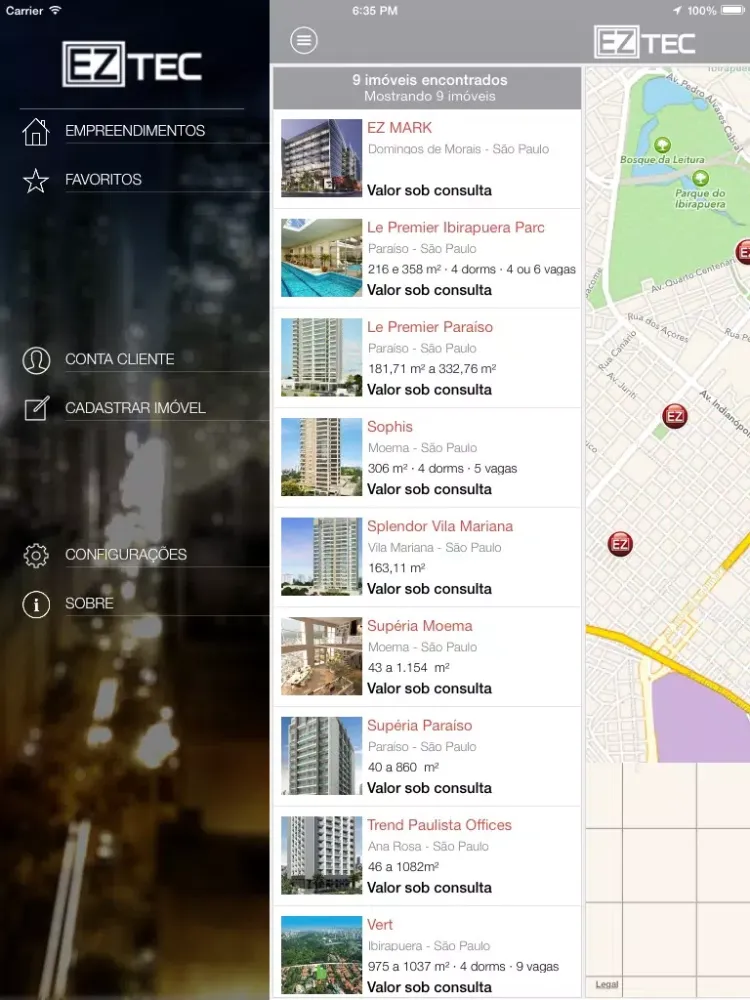
Task: Click Le Premier Paraíso tower thumbnail
Action: coord(321,357)
